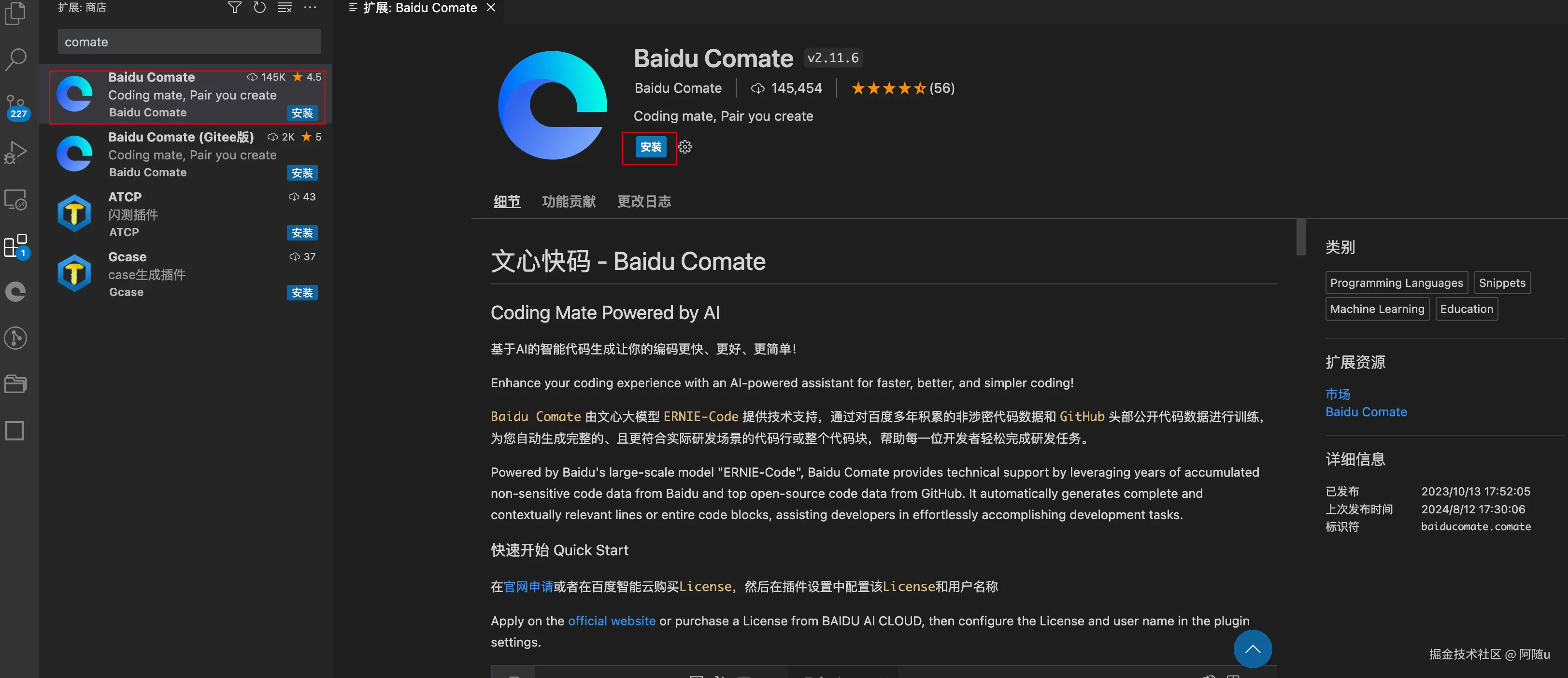
Task: Install the ATCP extension
Action: [302, 232]
